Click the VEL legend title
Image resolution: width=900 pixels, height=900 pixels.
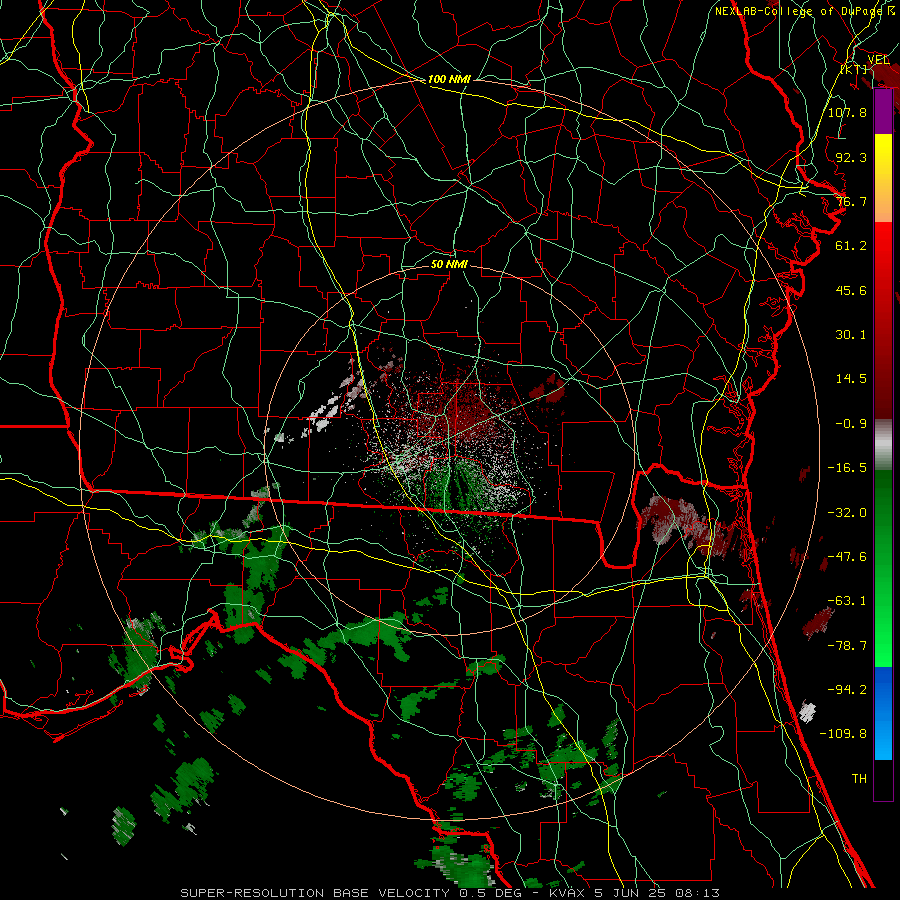[878, 59]
